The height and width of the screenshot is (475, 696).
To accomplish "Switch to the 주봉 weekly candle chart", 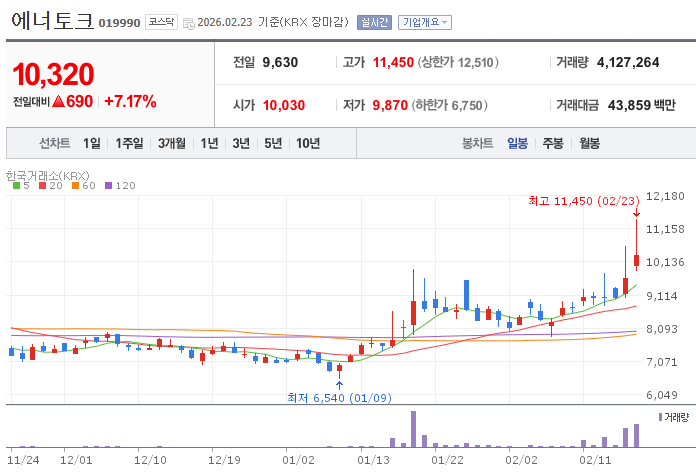I will click(553, 143).
